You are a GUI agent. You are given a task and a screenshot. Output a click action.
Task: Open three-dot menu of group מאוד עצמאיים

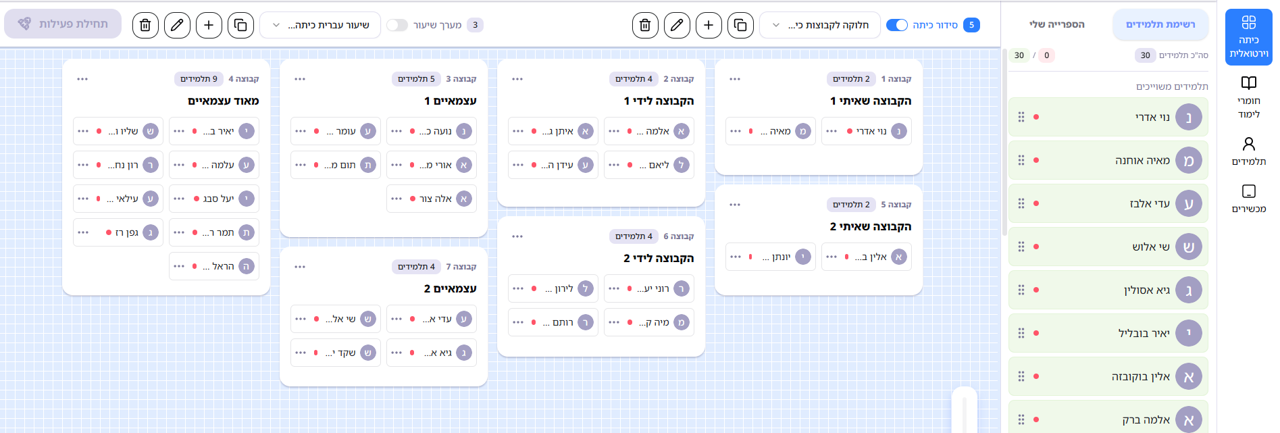(82, 79)
